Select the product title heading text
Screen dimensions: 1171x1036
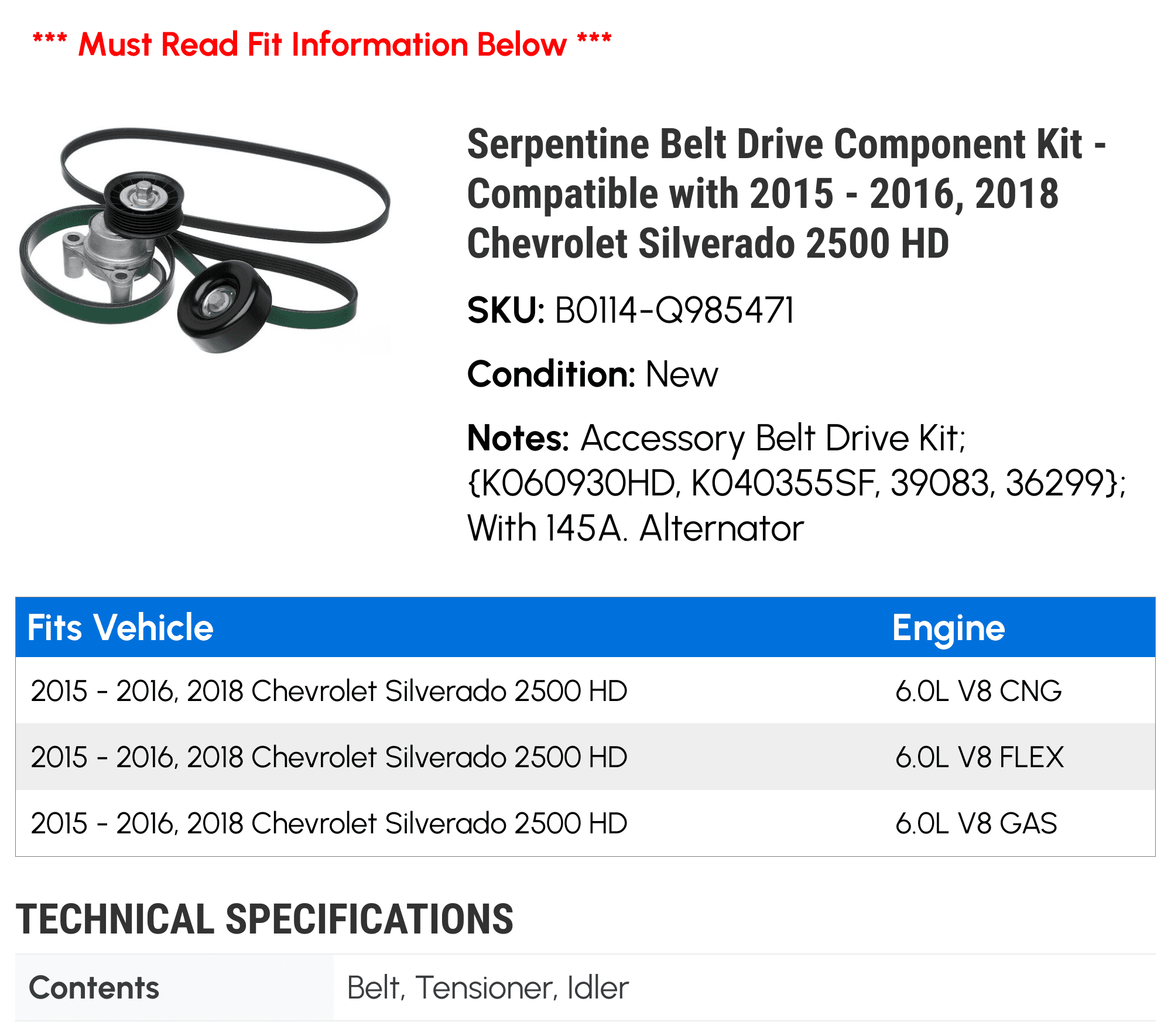786,194
